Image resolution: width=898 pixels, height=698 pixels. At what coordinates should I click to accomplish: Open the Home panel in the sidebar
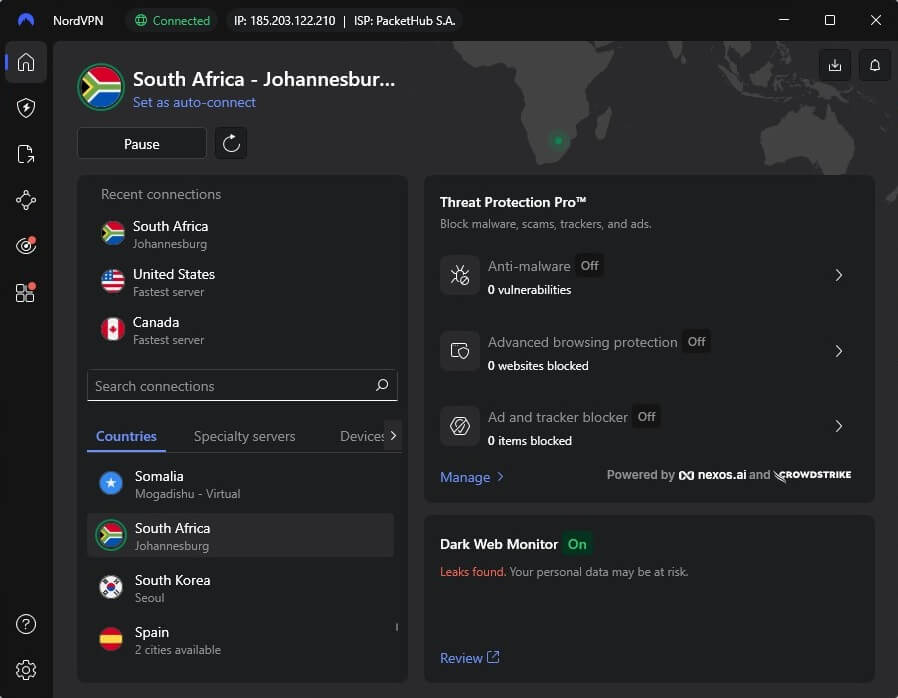click(x=25, y=63)
